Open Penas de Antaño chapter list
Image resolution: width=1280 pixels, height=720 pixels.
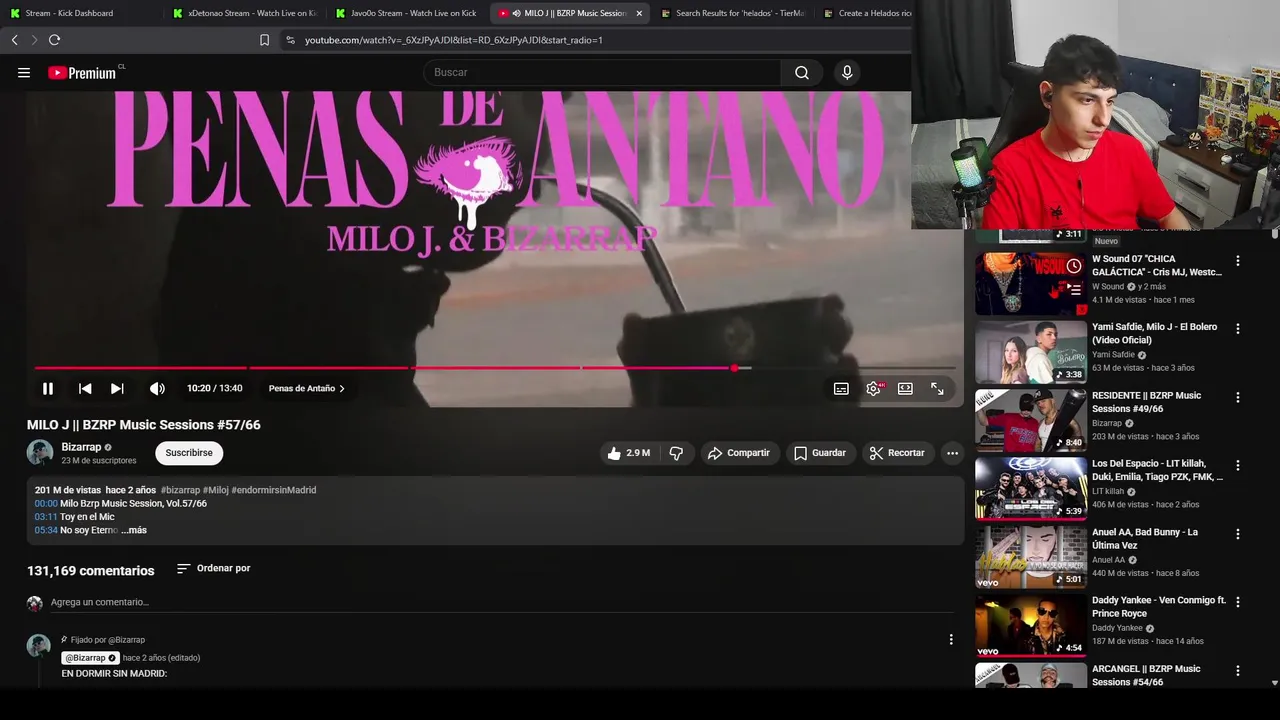(x=306, y=388)
